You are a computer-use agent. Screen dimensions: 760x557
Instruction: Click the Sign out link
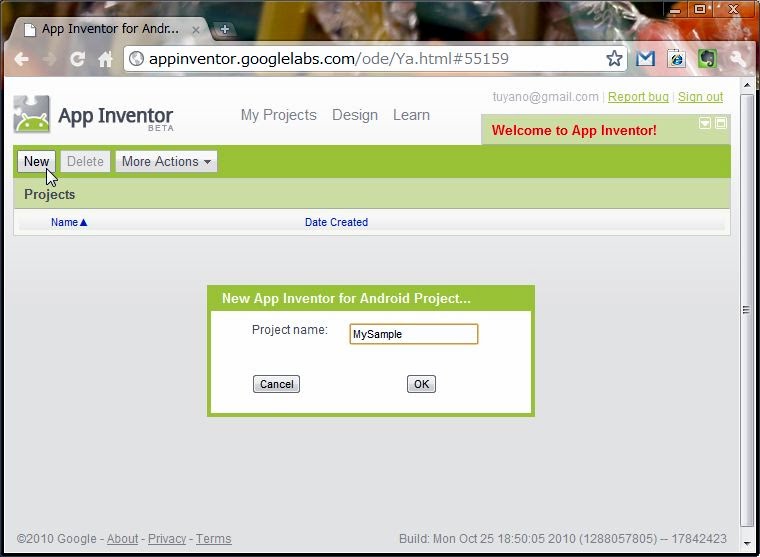point(700,97)
